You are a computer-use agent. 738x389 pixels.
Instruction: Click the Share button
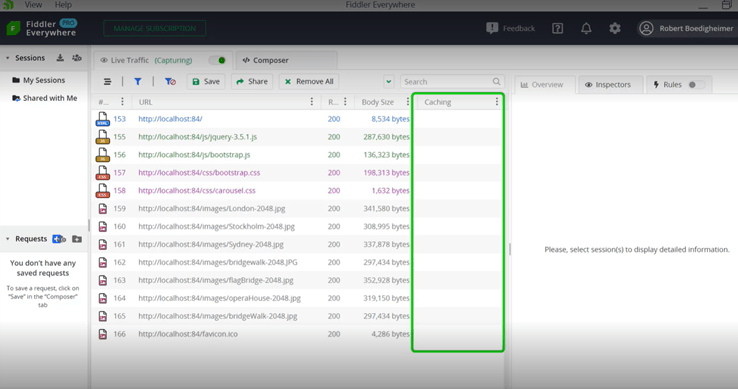[252, 81]
